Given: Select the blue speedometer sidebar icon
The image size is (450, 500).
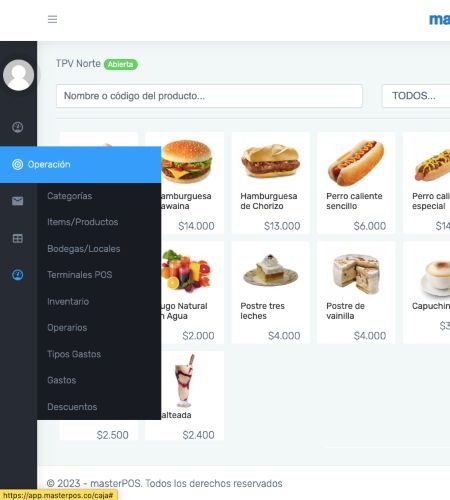Looking at the screenshot, I should coord(18,275).
